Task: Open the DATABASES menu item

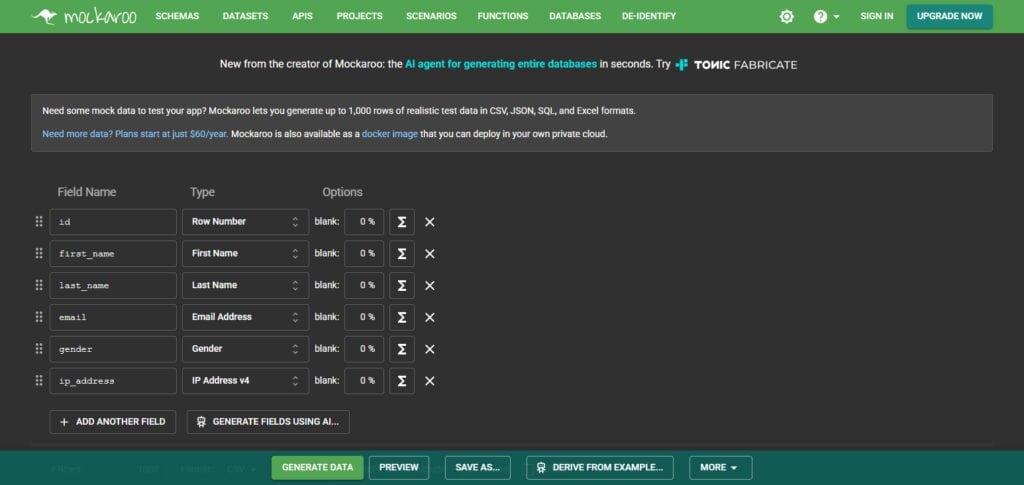Action: click(575, 16)
